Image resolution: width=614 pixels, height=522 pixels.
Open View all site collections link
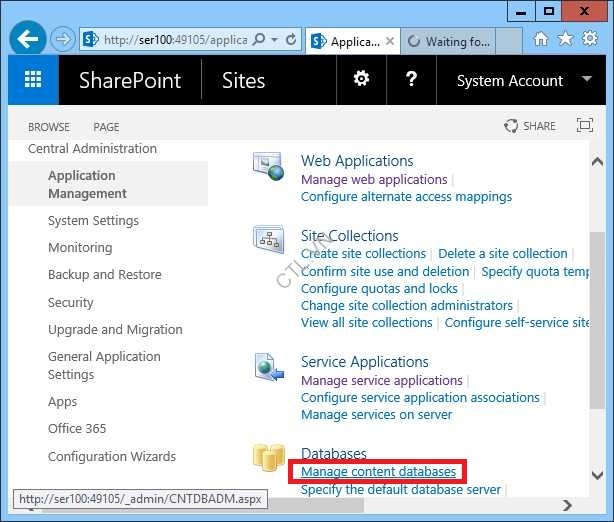tap(367, 323)
